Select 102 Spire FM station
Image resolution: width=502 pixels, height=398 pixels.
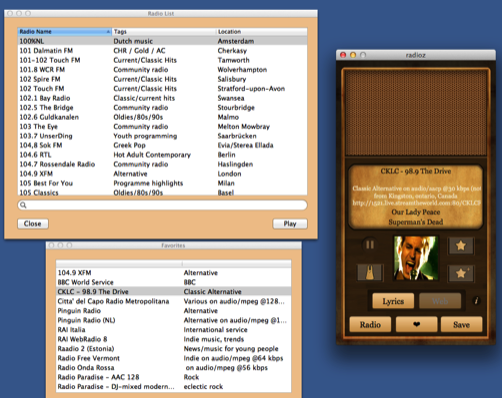point(162,79)
